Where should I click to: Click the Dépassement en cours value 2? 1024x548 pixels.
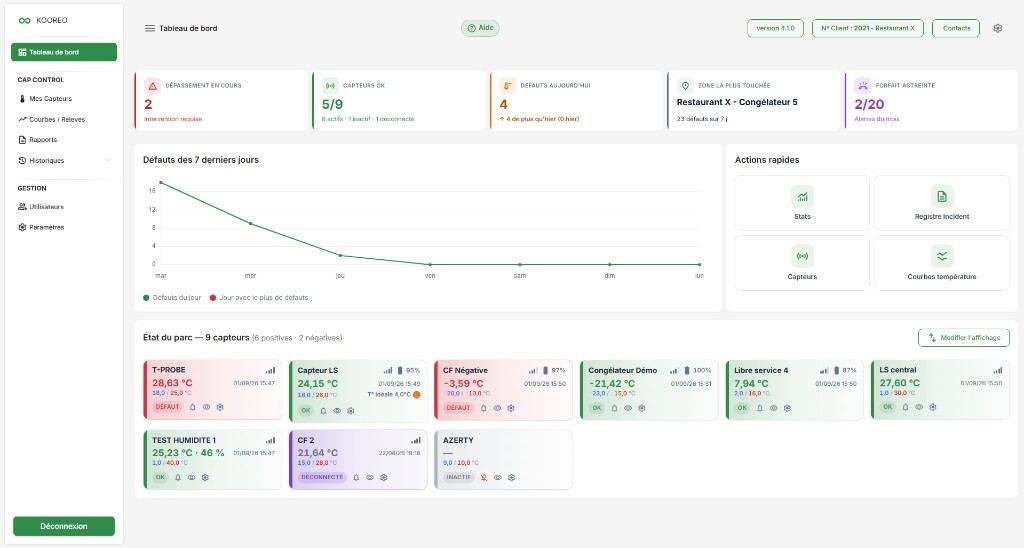(148, 105)
